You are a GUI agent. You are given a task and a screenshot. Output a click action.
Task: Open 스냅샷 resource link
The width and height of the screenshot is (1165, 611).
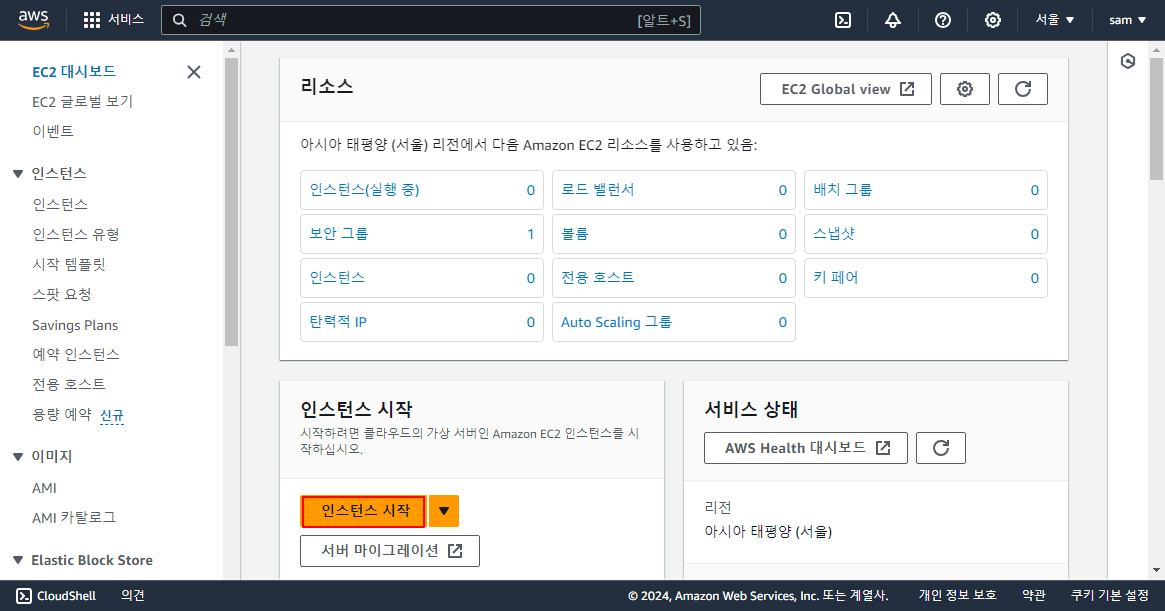pos(834,233)
